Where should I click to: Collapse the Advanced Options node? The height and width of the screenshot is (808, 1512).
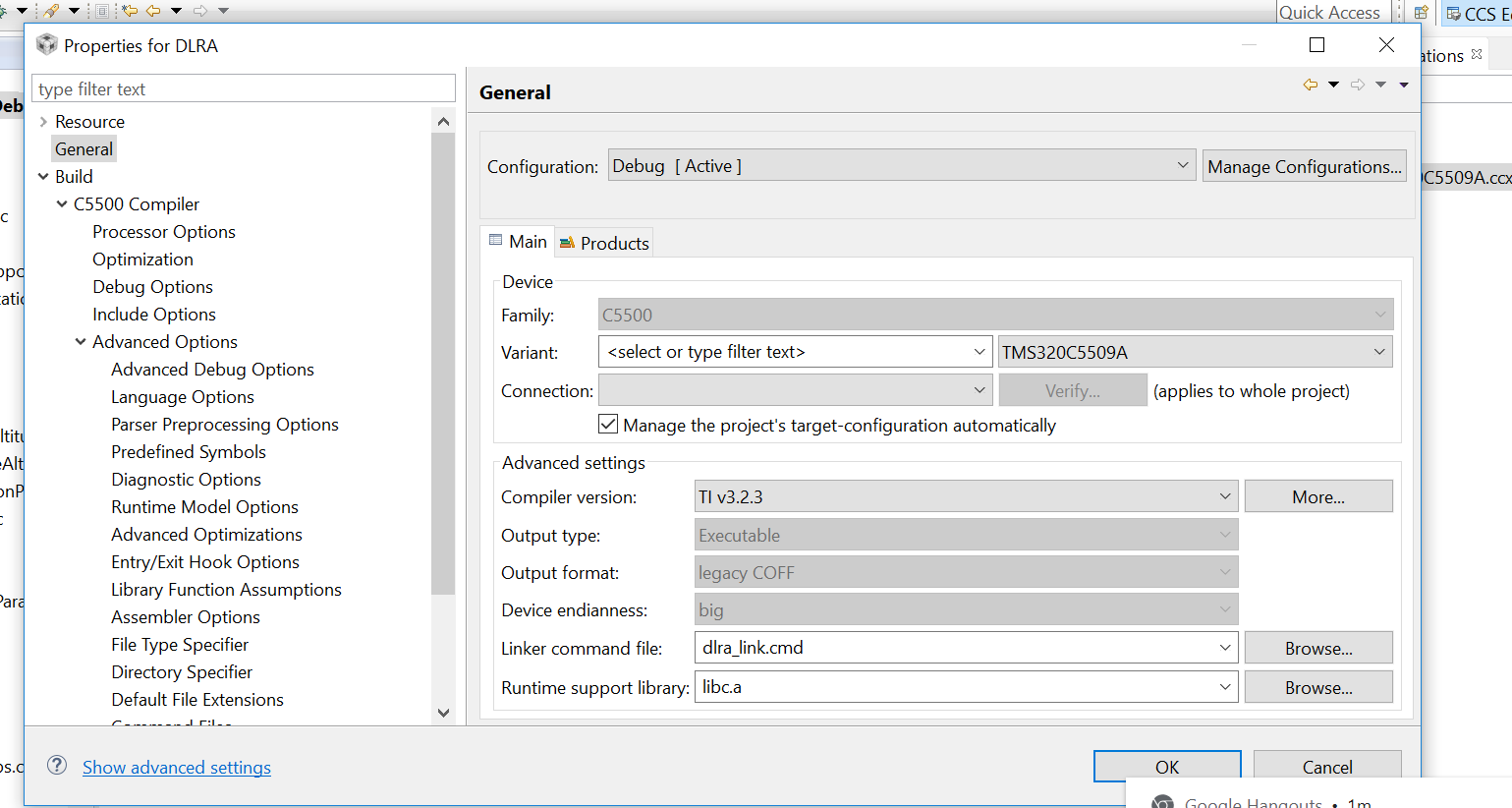click(81, 342)
